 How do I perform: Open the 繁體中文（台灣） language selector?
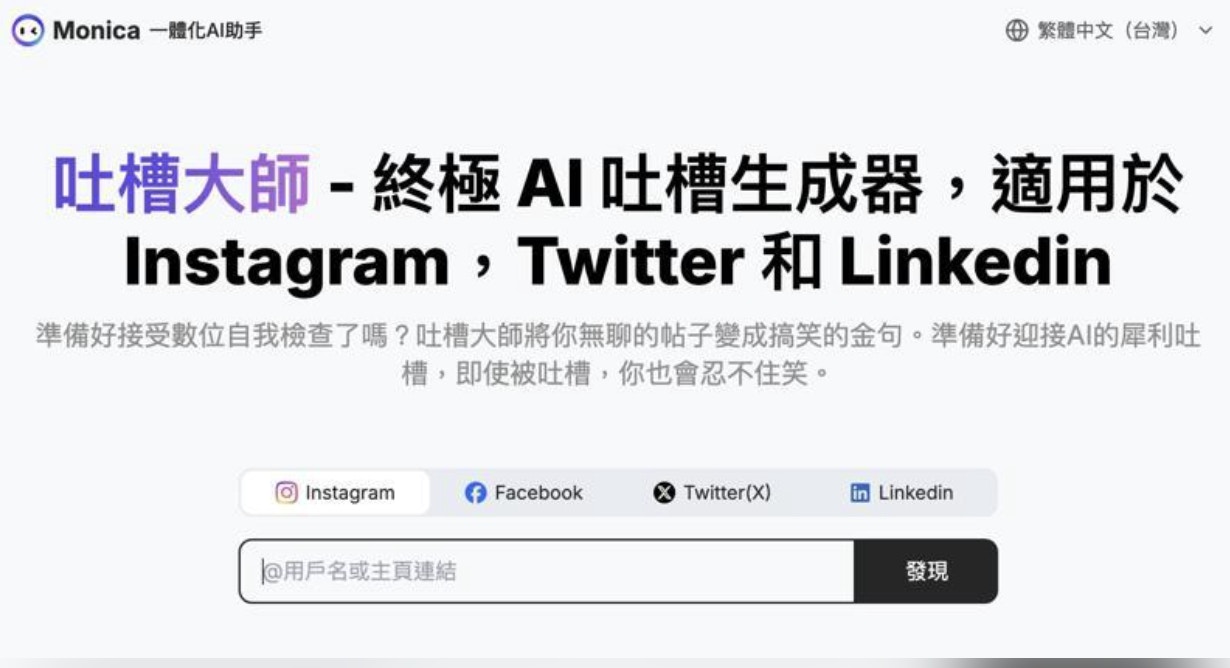pyautogui.click(x=1108, y=30)
